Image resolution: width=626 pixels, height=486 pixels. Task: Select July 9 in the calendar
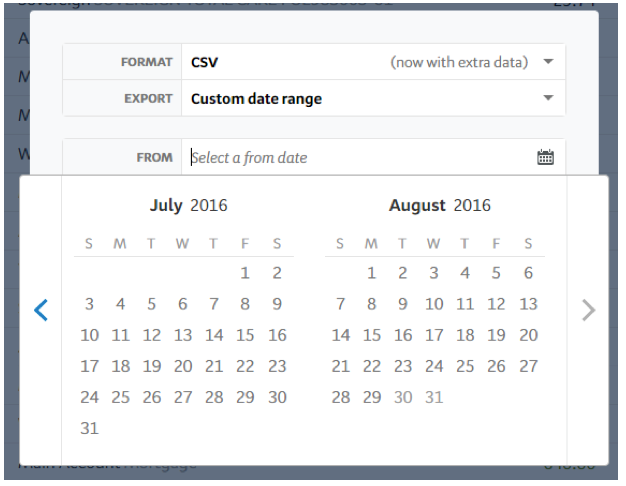point(277,304)
